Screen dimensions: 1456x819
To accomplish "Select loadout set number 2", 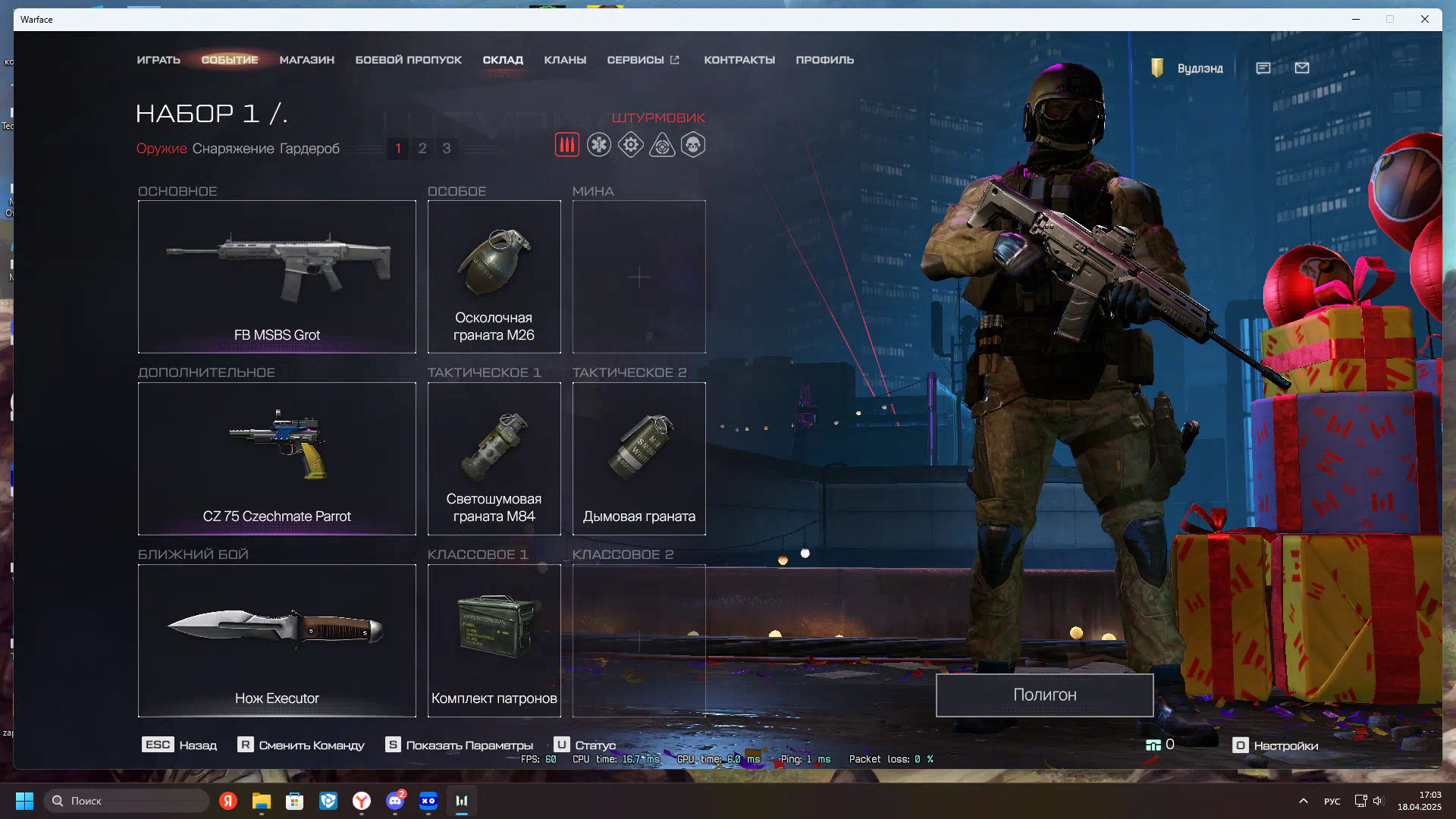I will point(422,149).
